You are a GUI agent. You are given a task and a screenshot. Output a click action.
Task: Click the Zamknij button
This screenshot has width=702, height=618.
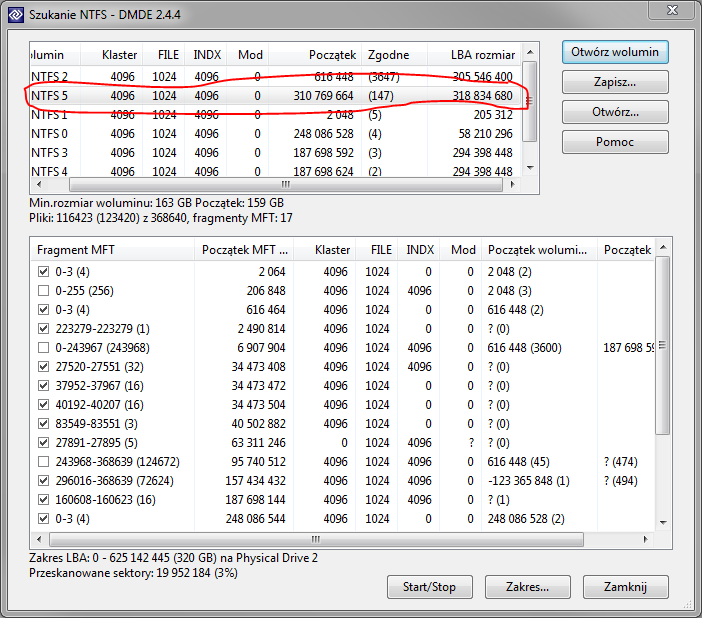click(625, 587)
